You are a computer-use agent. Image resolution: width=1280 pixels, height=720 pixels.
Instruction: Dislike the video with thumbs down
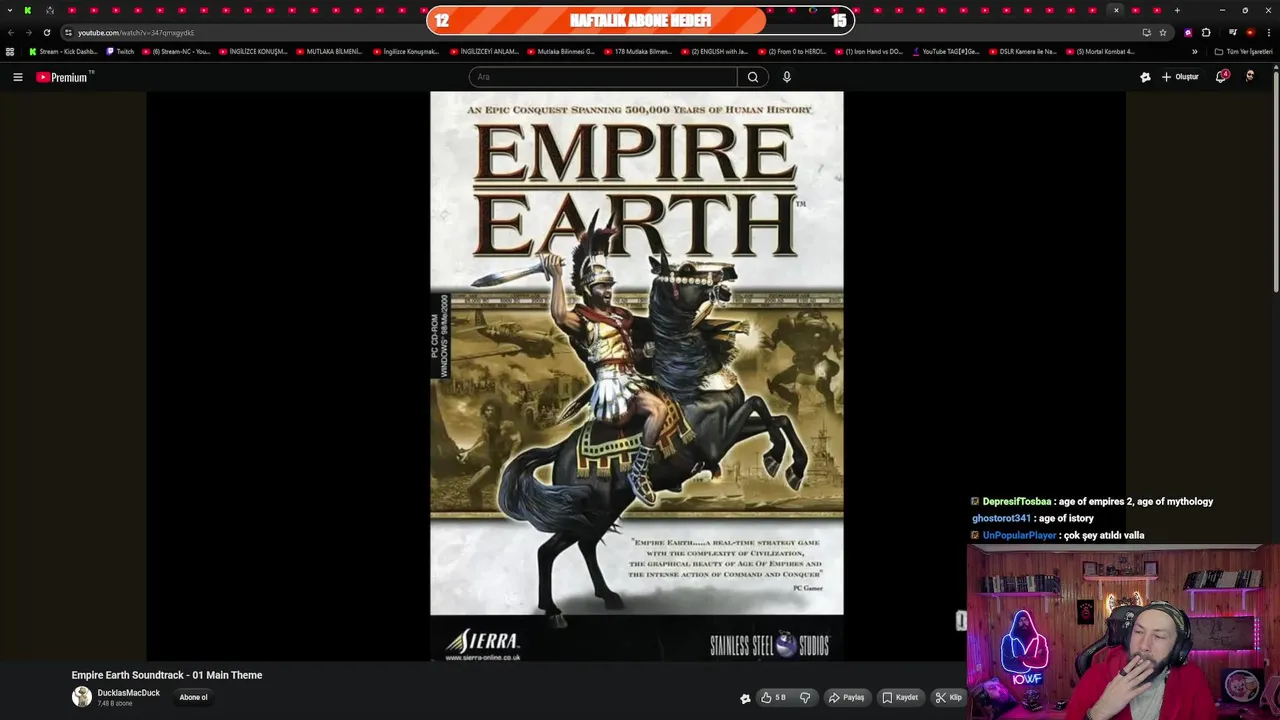(805, 698)
